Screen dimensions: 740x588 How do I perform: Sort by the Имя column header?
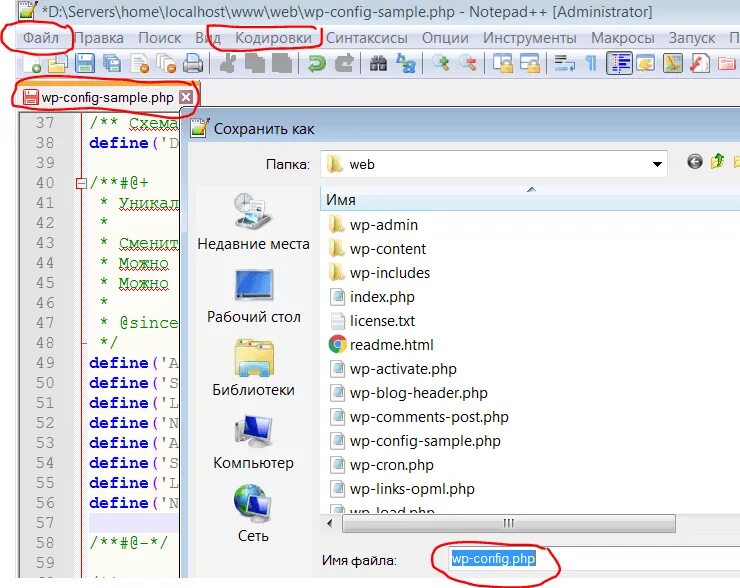(531, 200)
